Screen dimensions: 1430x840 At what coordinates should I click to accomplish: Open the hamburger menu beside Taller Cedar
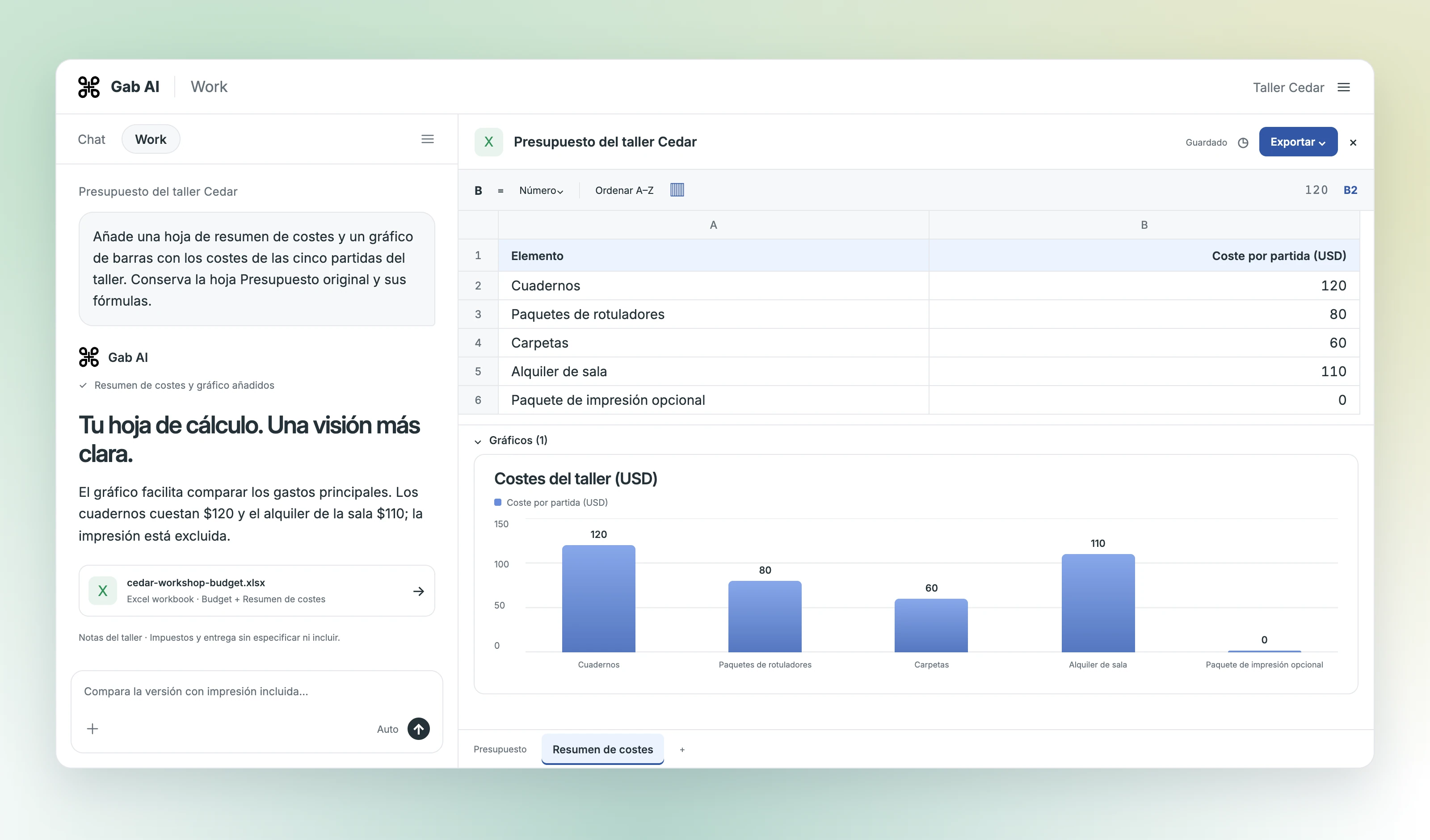click(1343, 88)
